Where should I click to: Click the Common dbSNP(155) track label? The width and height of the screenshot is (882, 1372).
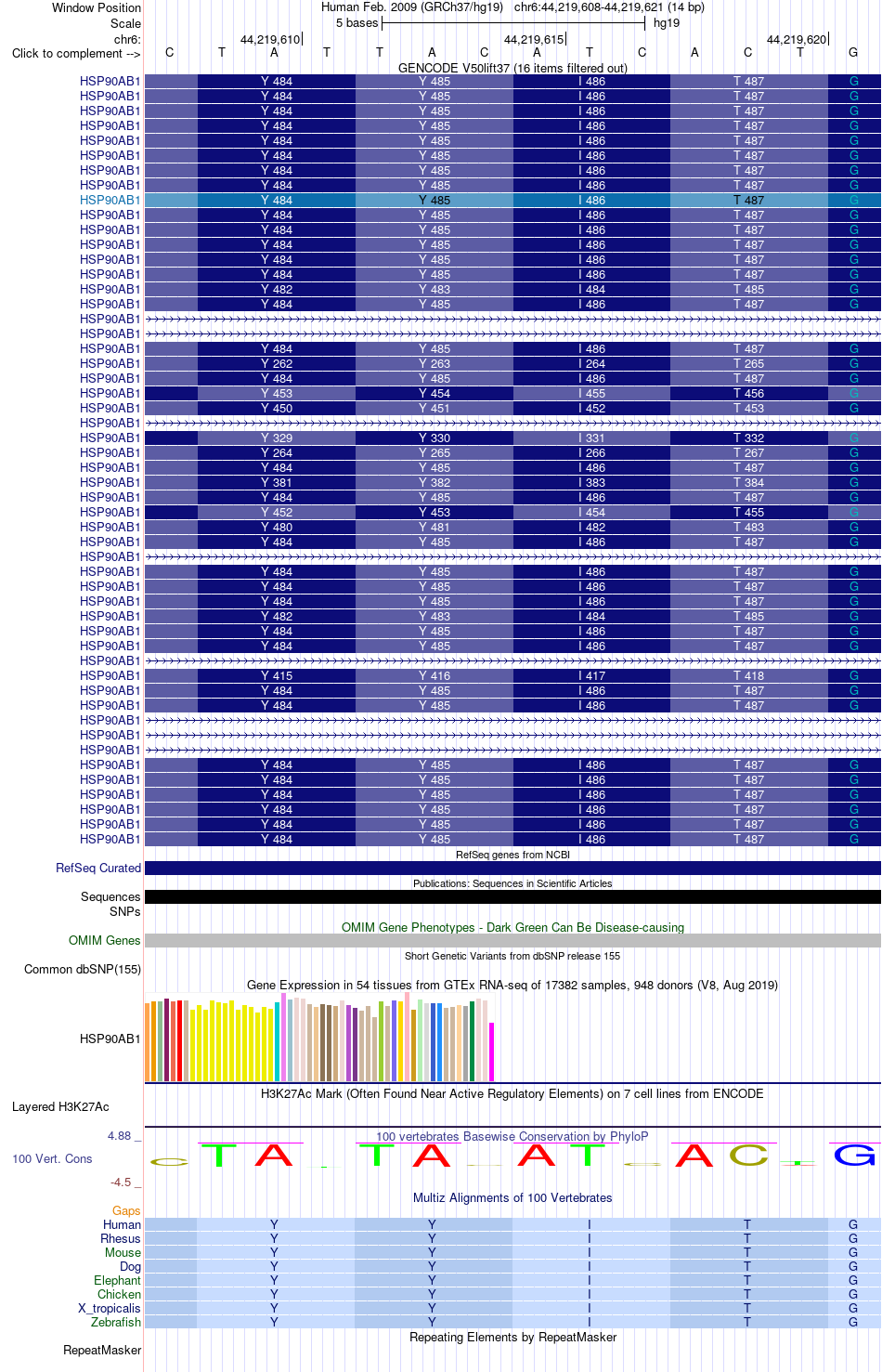(x=83, y=969)
